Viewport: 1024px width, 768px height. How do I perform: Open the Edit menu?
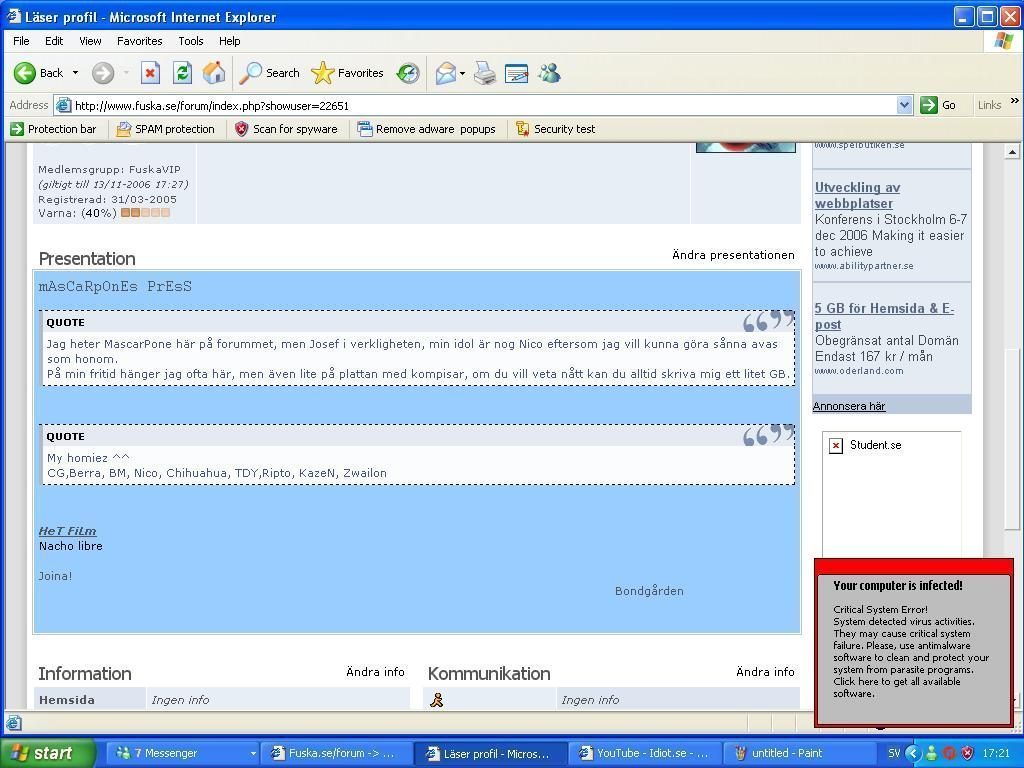[54, 41]
